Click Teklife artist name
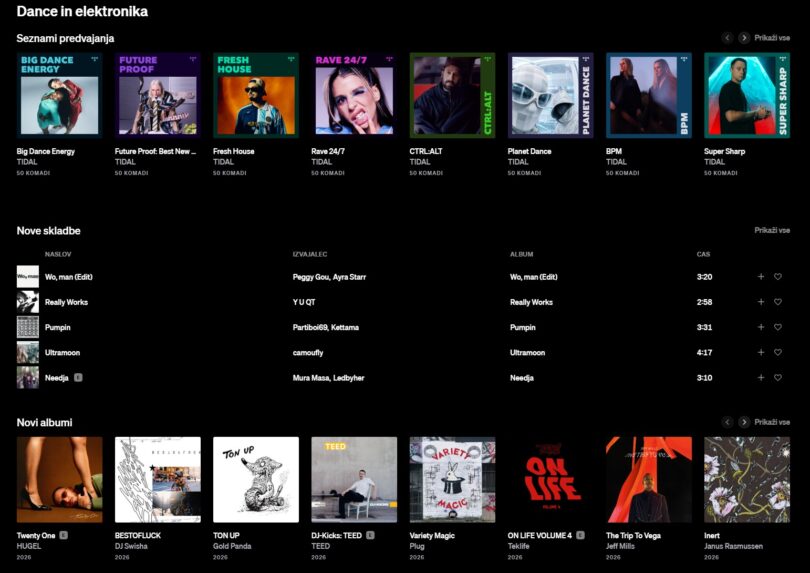 (x=519, y=546)
